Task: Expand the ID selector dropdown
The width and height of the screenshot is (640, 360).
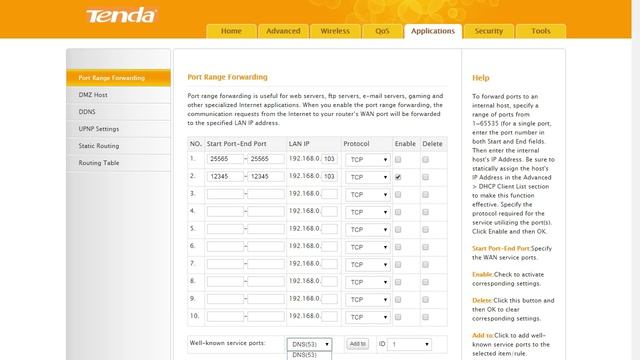Action: [x=409, y=344]
